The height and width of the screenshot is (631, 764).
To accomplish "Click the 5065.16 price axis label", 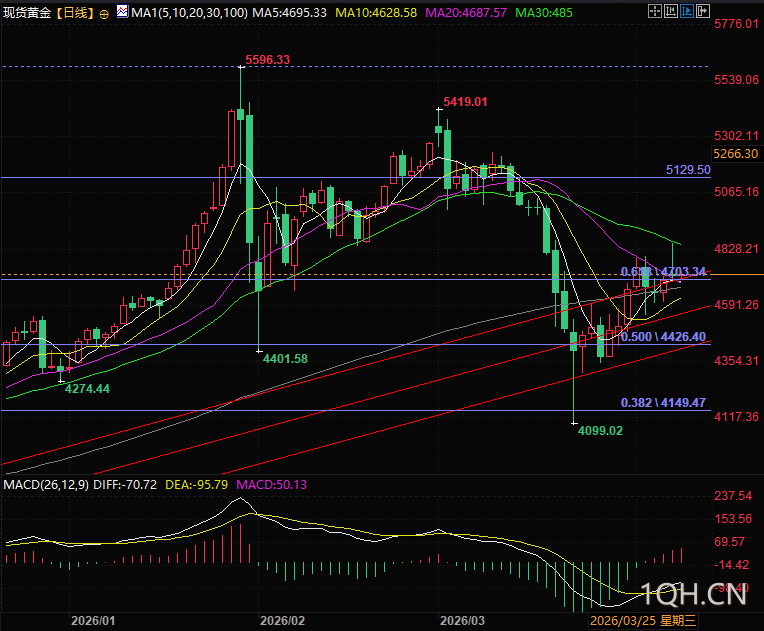I will [736, 191].
